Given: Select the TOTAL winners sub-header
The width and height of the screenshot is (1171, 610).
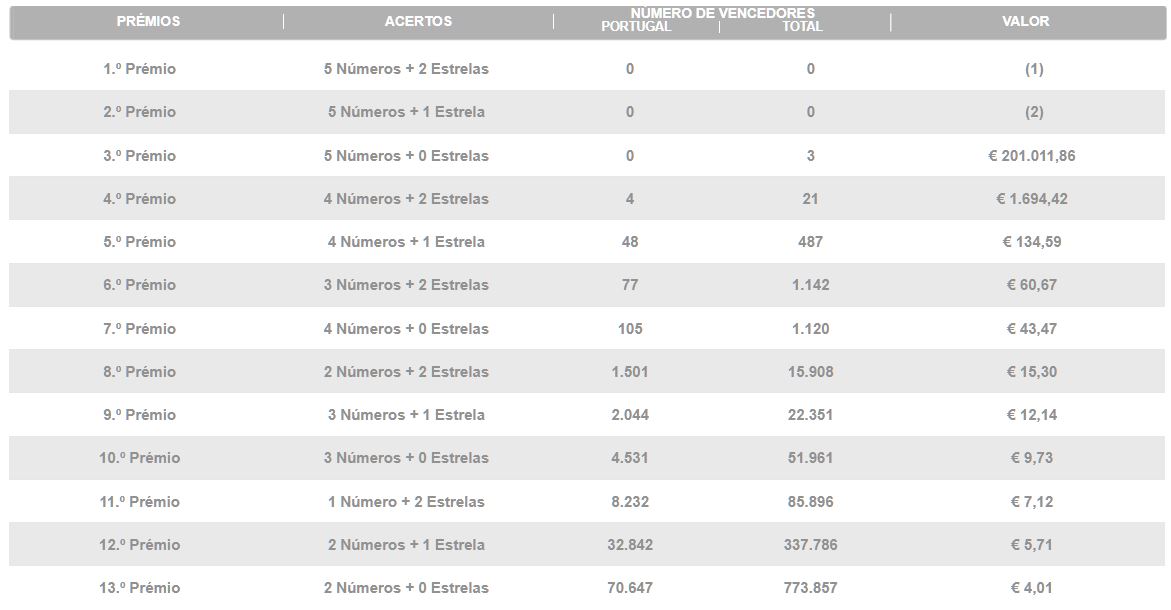Looking at the screenshot, I should click(x=802, y=26).
